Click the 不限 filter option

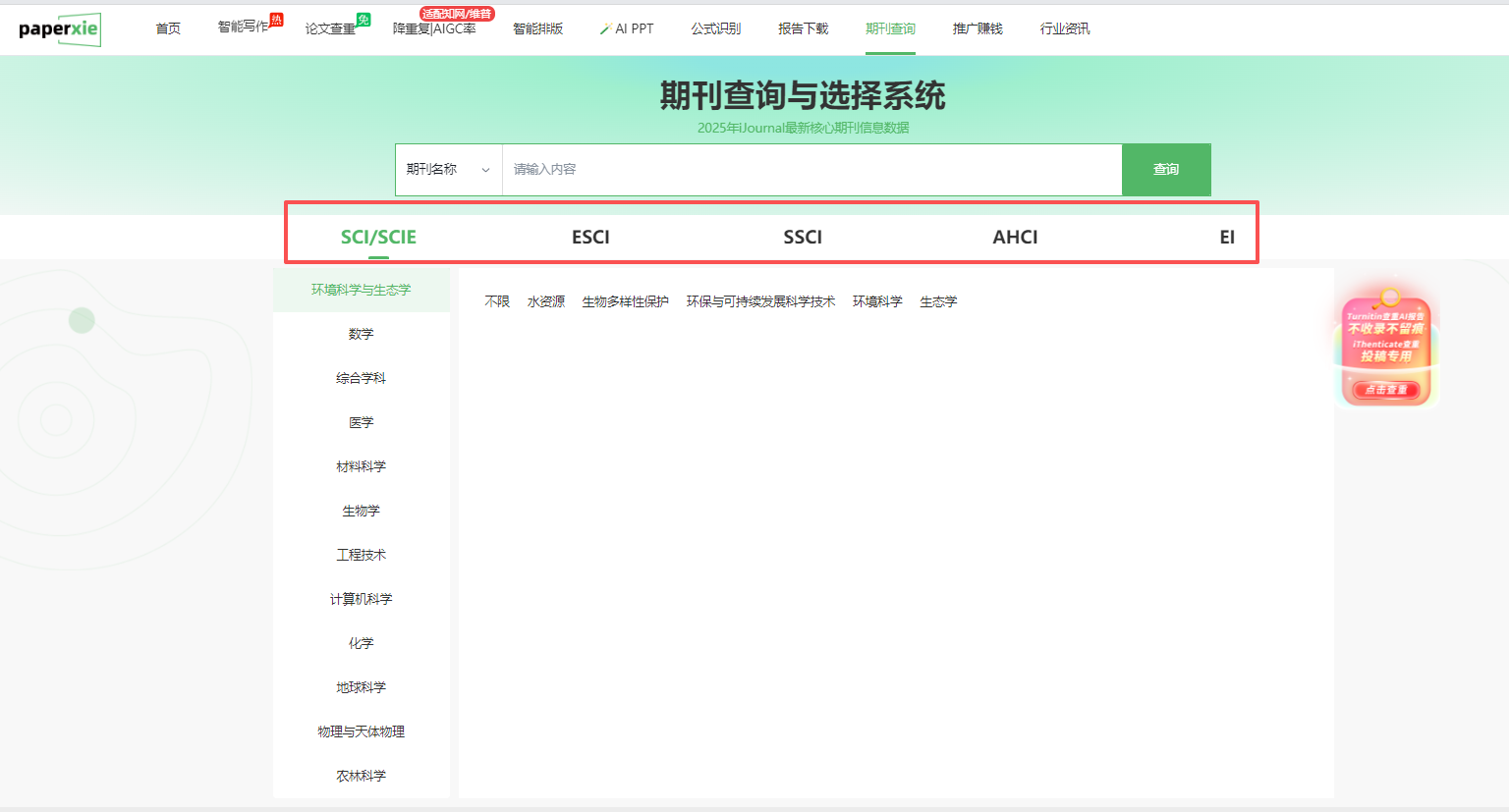tap(497, 301)
